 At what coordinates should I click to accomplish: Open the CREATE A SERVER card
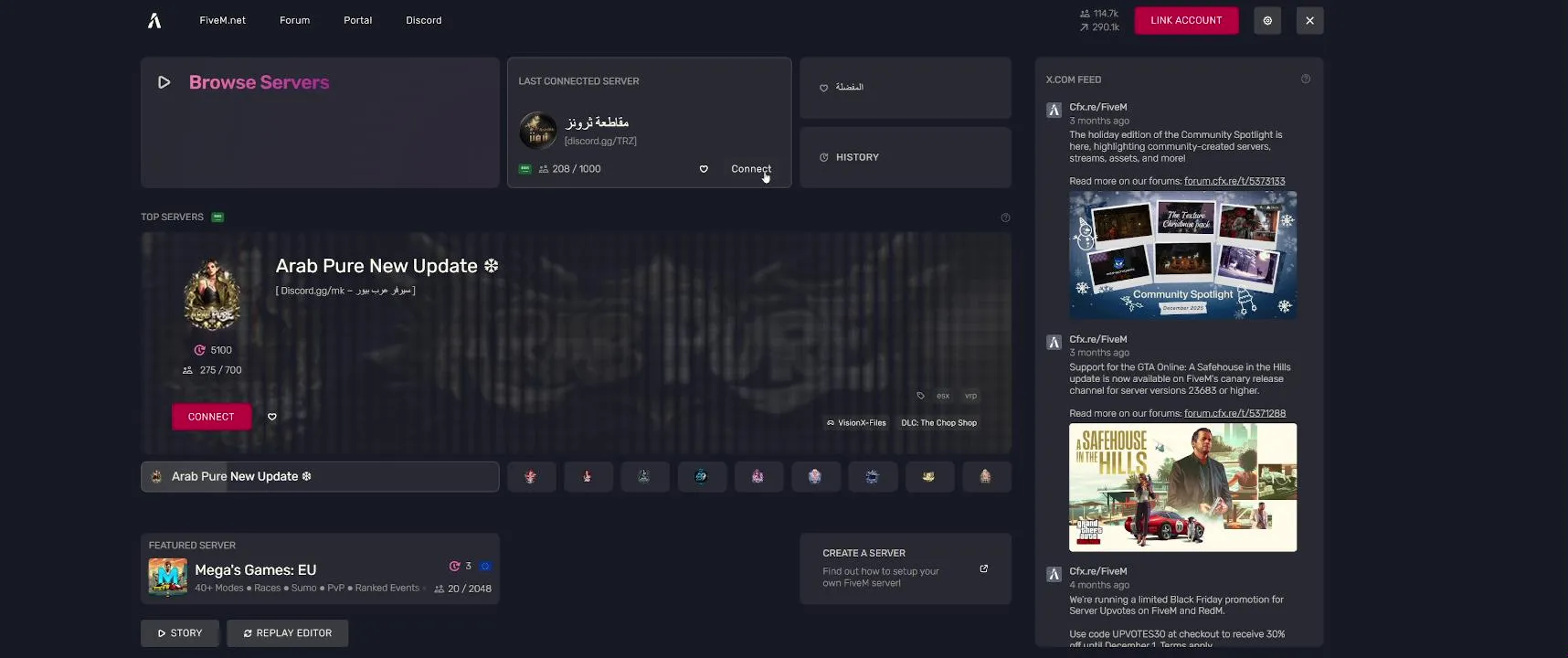coord(906,568)
